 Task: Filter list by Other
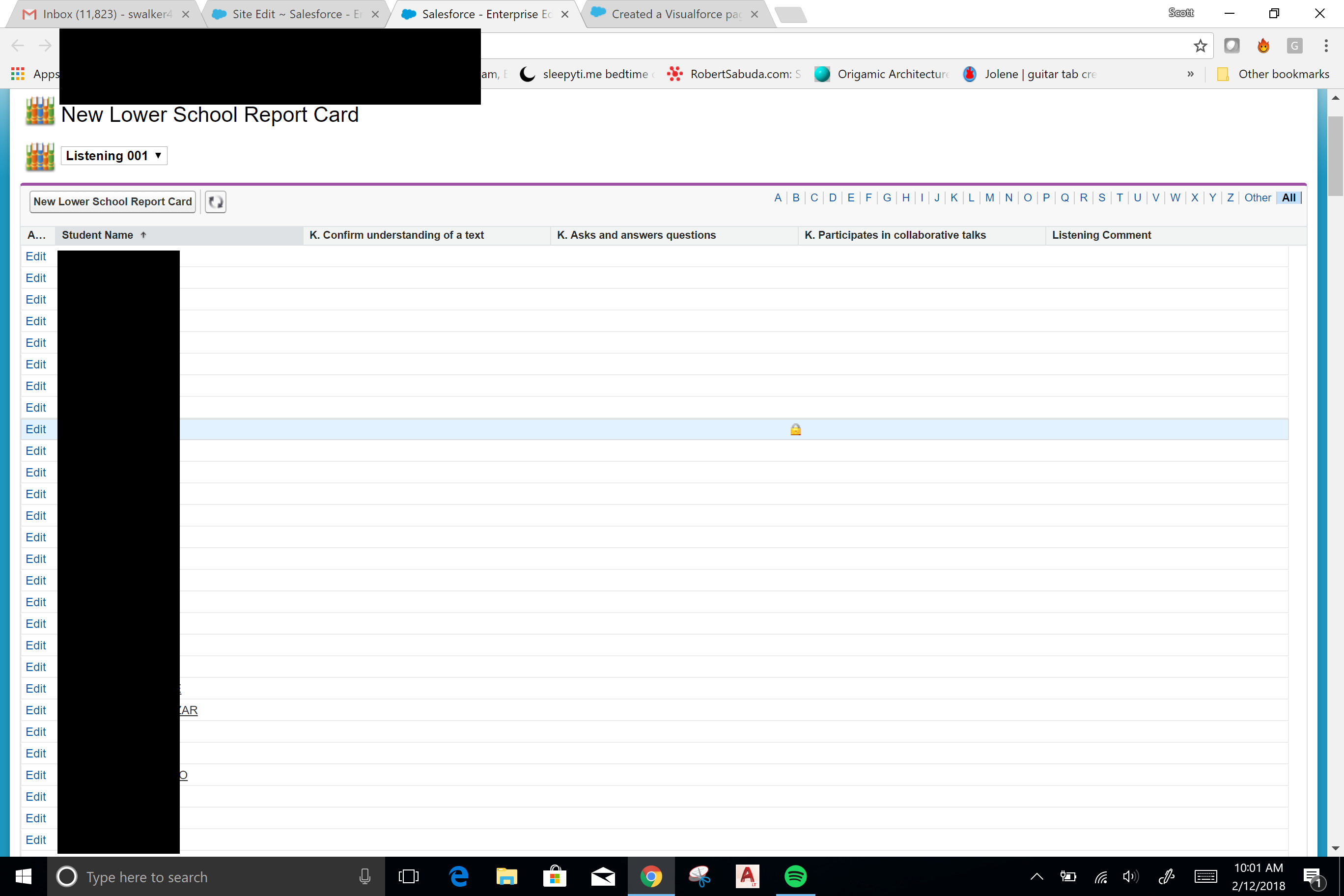[1257, 197]
